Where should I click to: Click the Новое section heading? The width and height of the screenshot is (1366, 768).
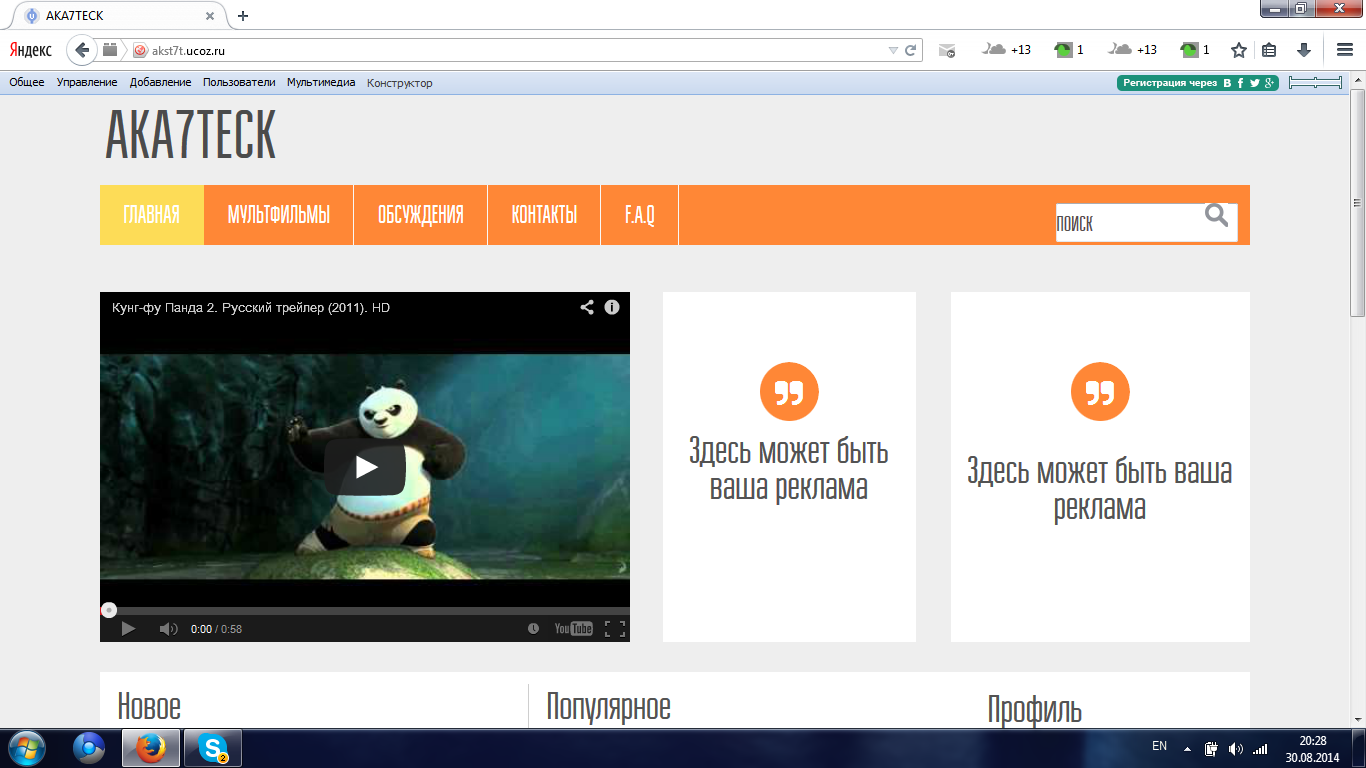tap(149, 706)
